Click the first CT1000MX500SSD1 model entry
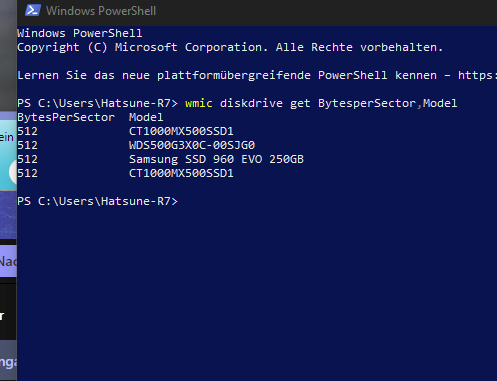The height and width of the screenshot is (381, 497). 181,131
